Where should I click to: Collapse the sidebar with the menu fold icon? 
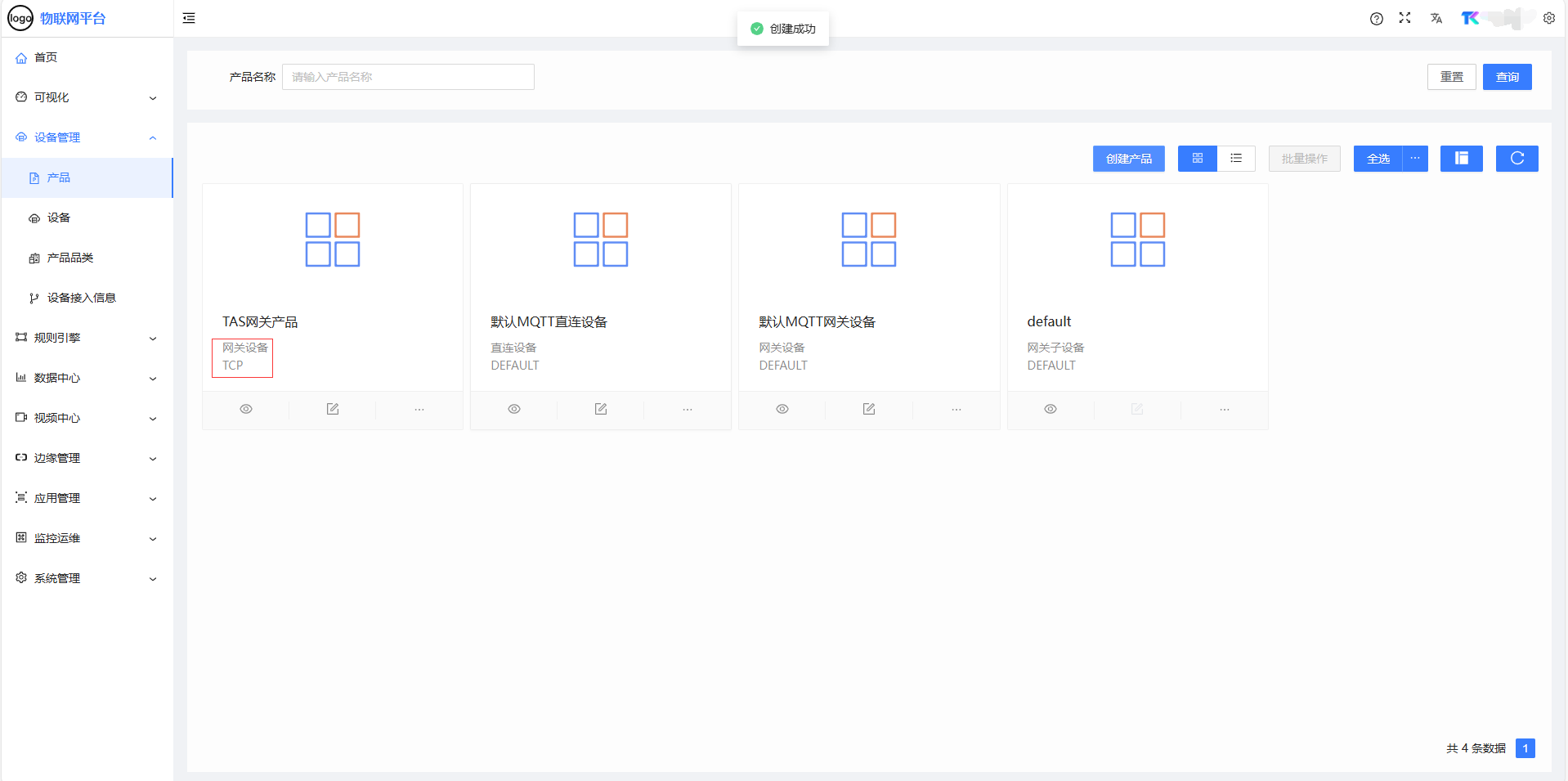(x=189, y=18)
